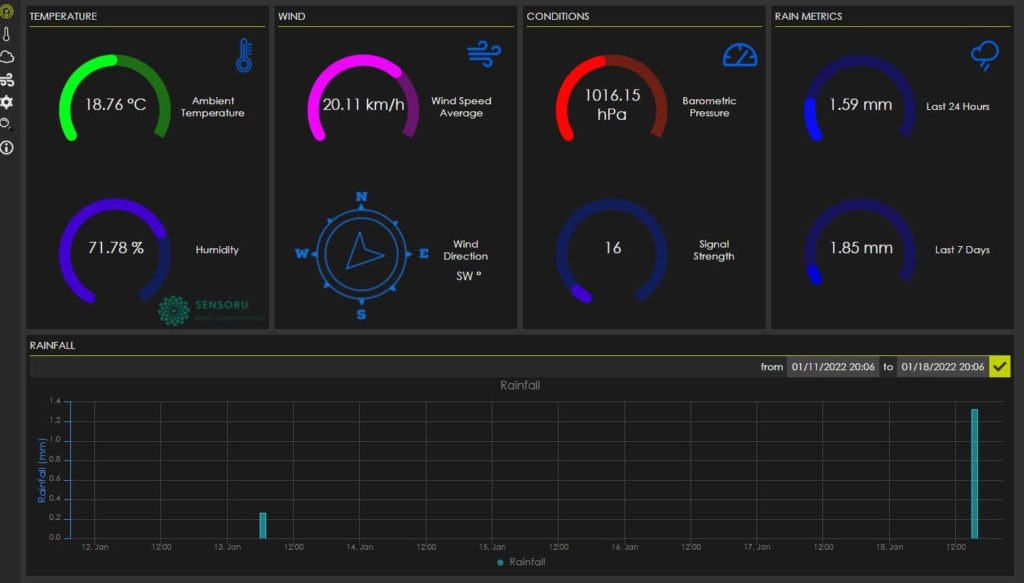This screenshot has width=1024, height=583.
Task: Click the tall rainfall bar on 18 Jan
Action: (x=974, y=473)
